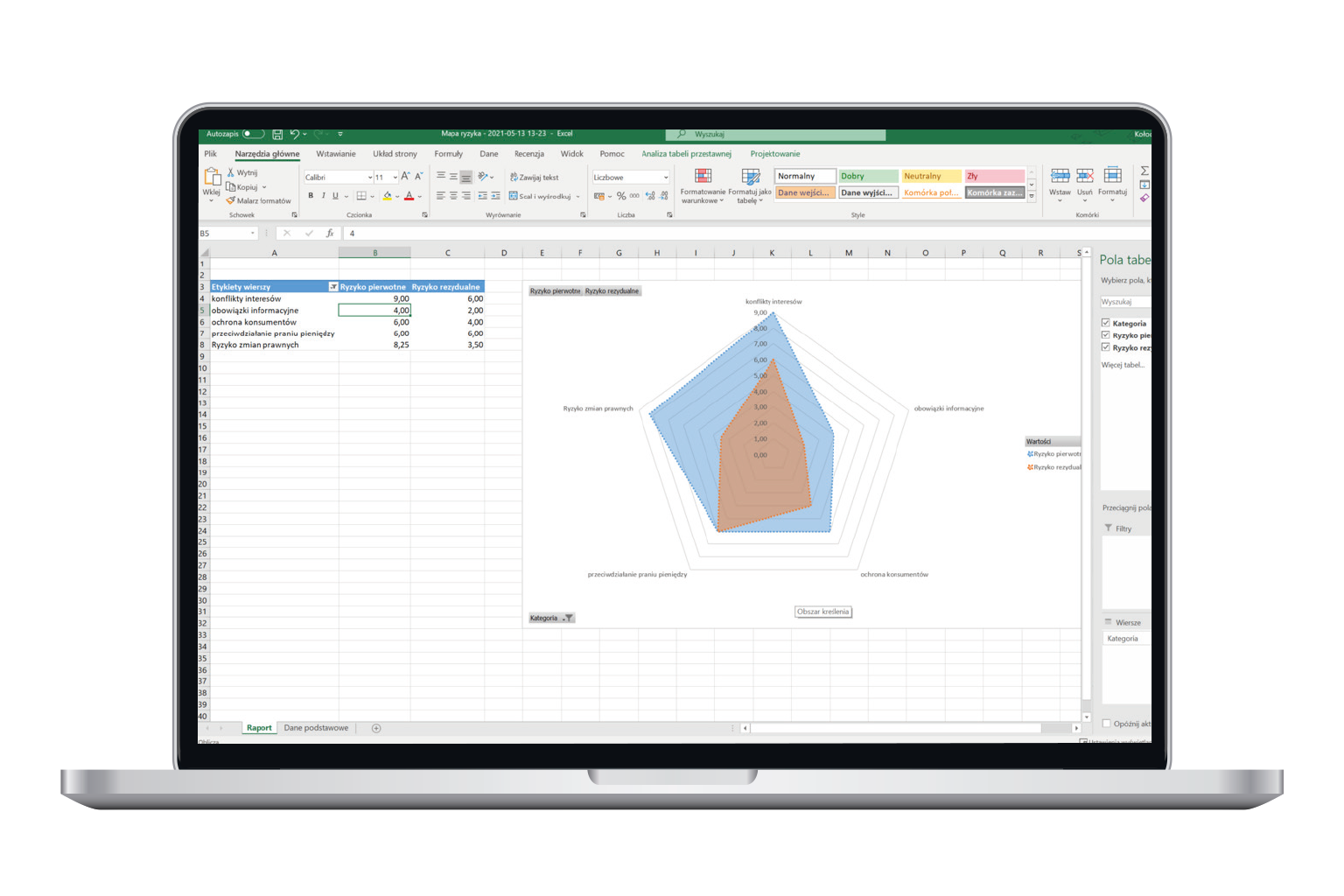The width and height of the screenshot is (1344, 896).
Task: Click the insert function fx icon
Action: click(330, 234)
